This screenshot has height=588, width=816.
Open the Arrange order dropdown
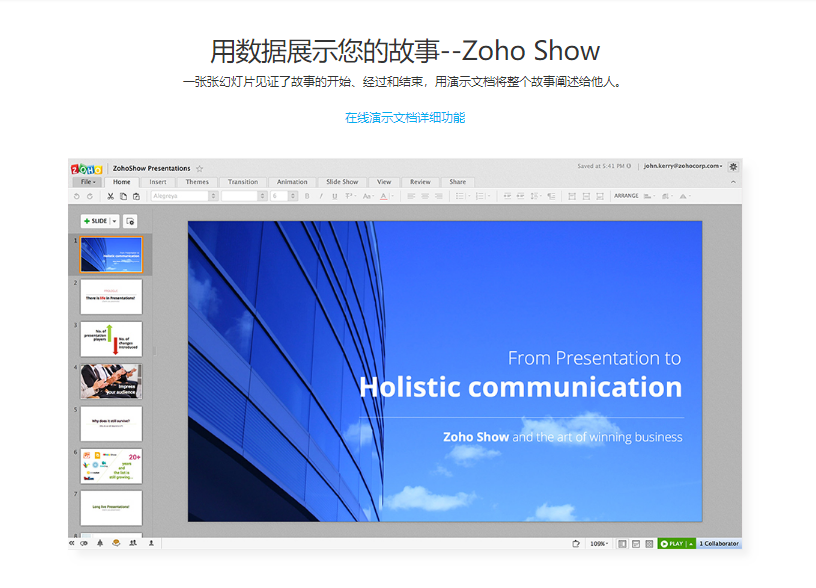pyautogui.click(x=667, y=196)
